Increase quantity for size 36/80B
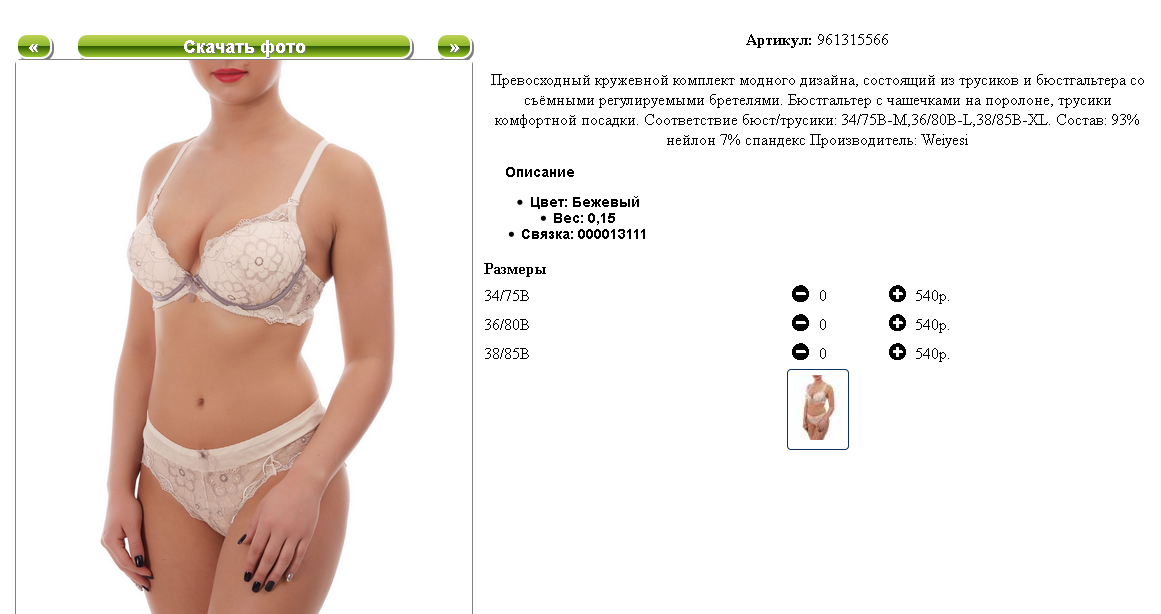Screen dimensions: 1161x614 897,323
